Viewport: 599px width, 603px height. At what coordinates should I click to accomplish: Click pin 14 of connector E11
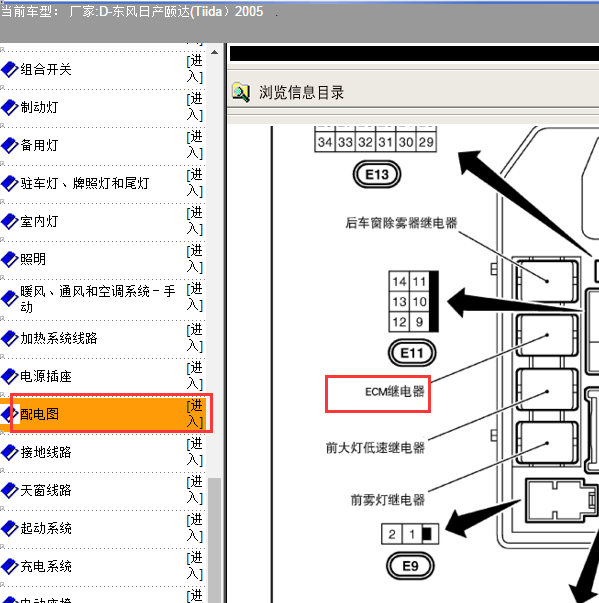pyautogui.click(x=399, y=282)
